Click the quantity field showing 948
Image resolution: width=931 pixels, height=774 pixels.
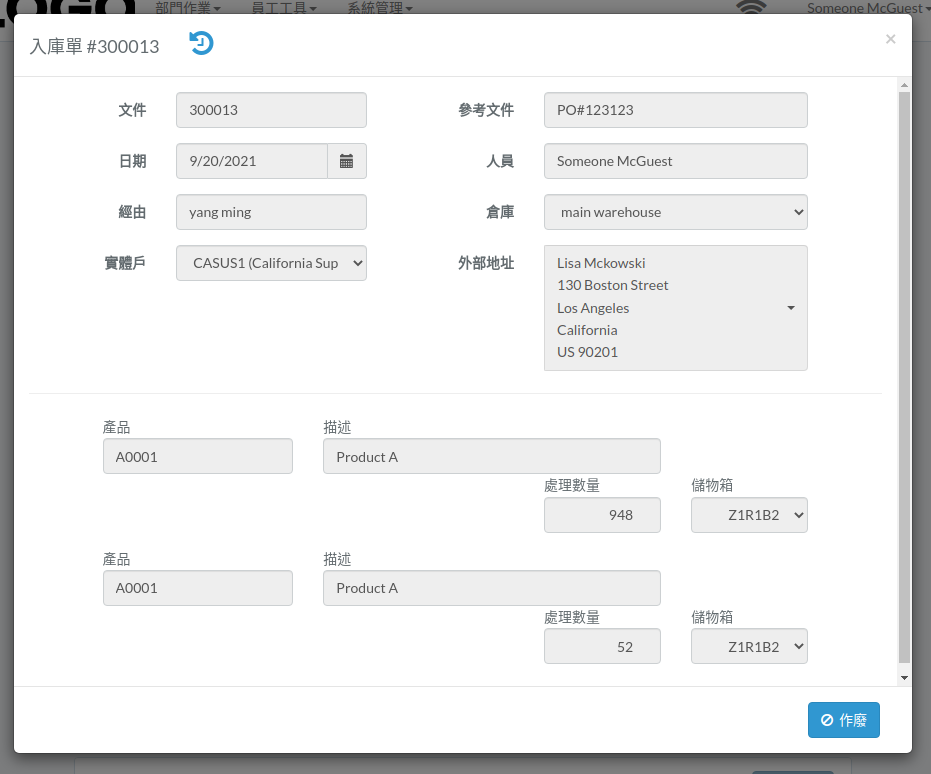click(602, 515)
